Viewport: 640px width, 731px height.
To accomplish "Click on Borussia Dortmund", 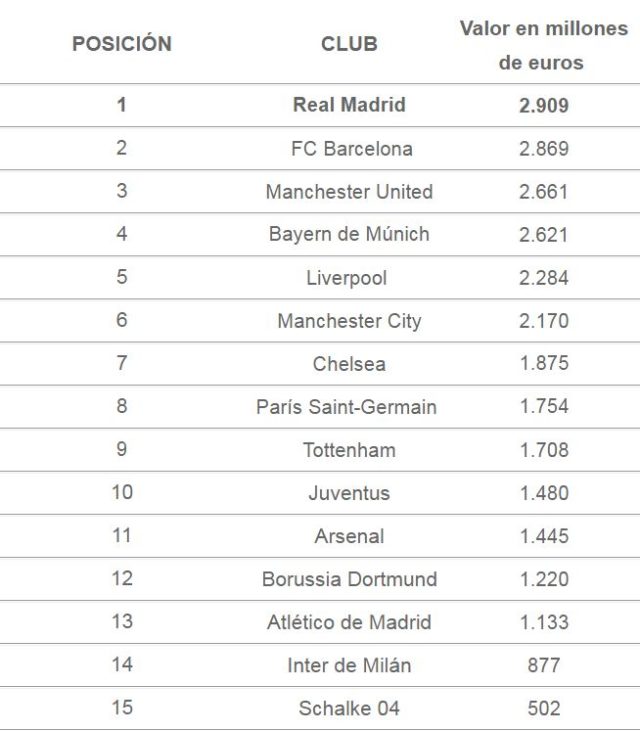I will 349,579.
